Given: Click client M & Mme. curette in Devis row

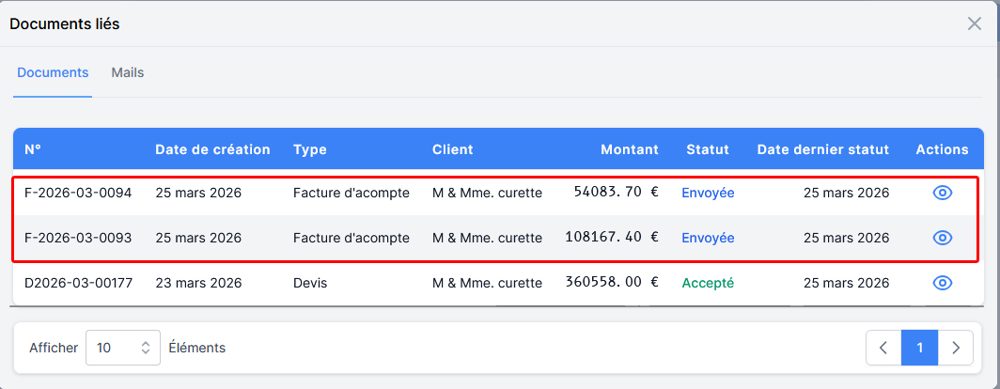Looking at the screenshot, I should [x=487, y=283].
